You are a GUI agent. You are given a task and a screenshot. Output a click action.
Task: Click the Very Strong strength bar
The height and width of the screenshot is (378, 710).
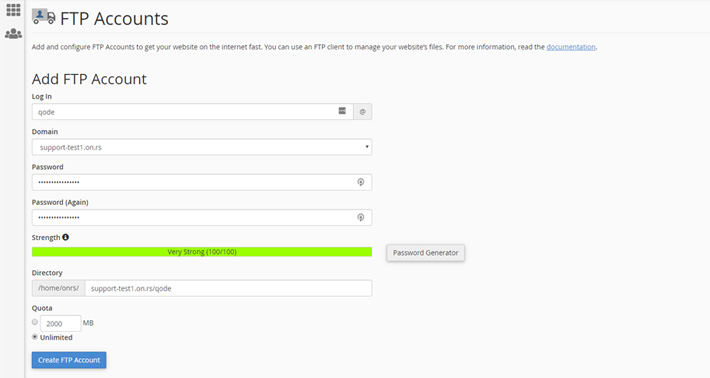pos(202,252)
